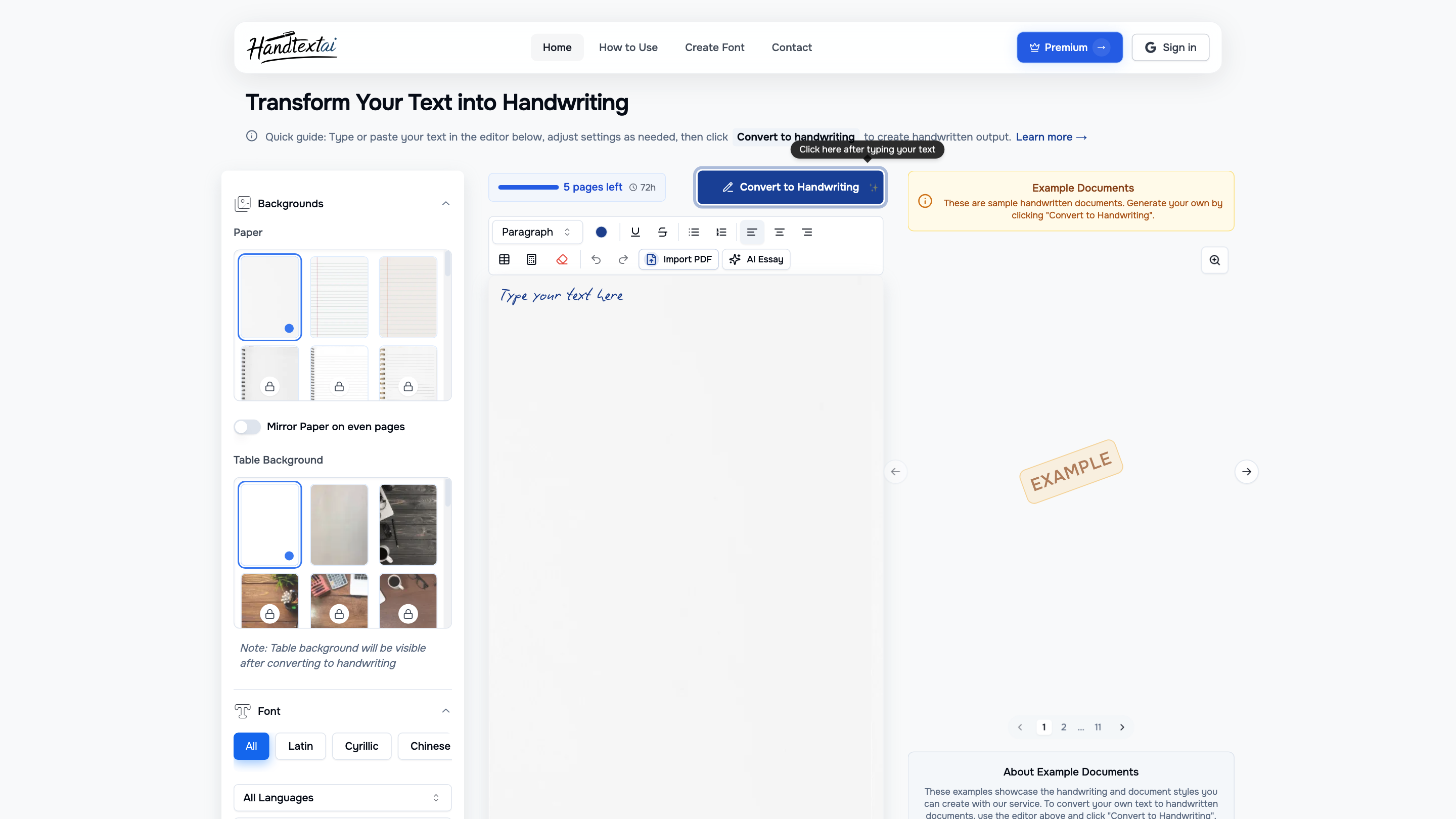This screenshot has width=1456, height=819.
Task: Click the underline formatting icon
Action: pyautogui.click(x=635, y=232)
